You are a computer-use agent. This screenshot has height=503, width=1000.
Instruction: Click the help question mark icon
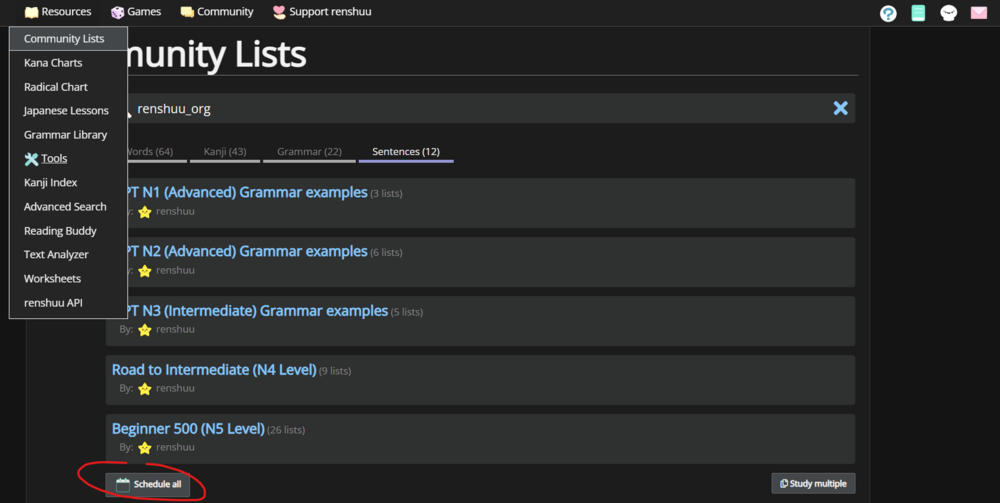[x=888, y=13]
